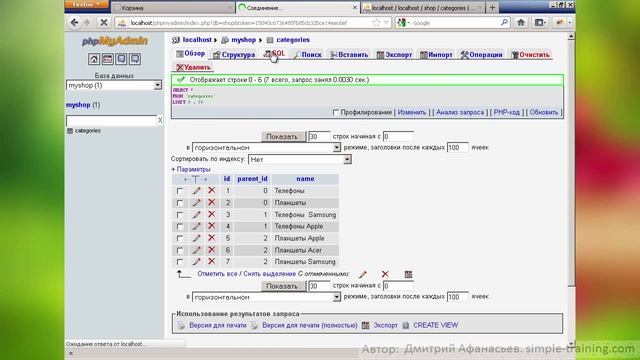Image resolution: width=640 pixels, height=360 pixels.
Task: Edit the Телефоны Samsung row
Action: pos(197,214)
